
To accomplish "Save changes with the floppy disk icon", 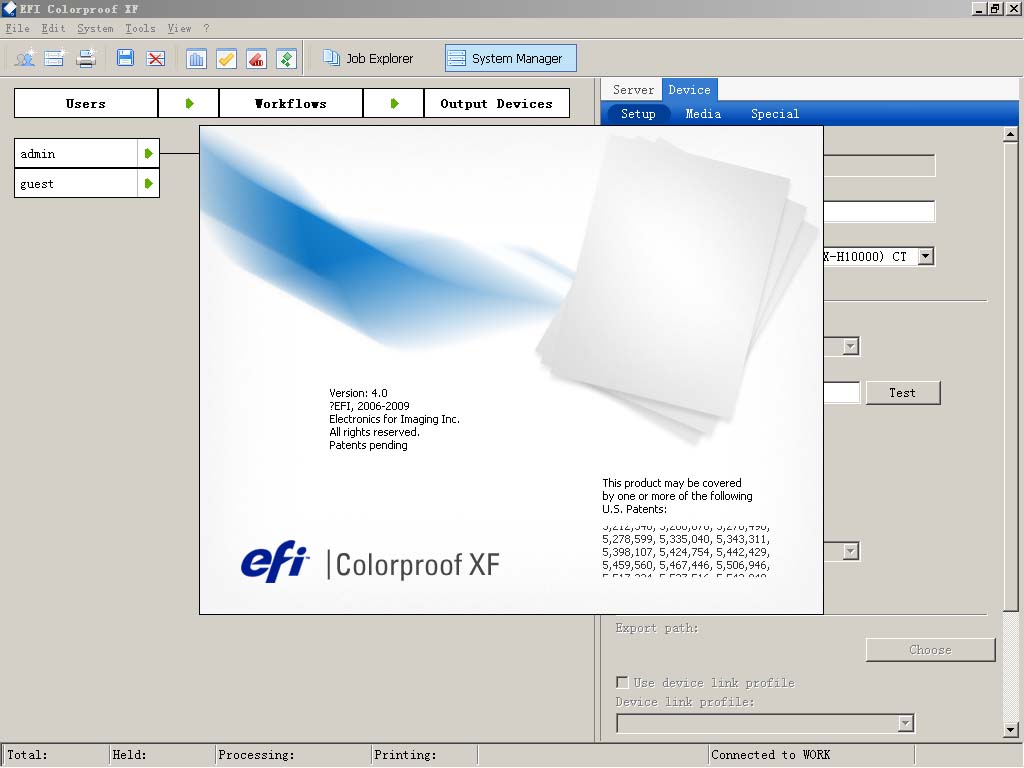I will [x=125, y=59].
